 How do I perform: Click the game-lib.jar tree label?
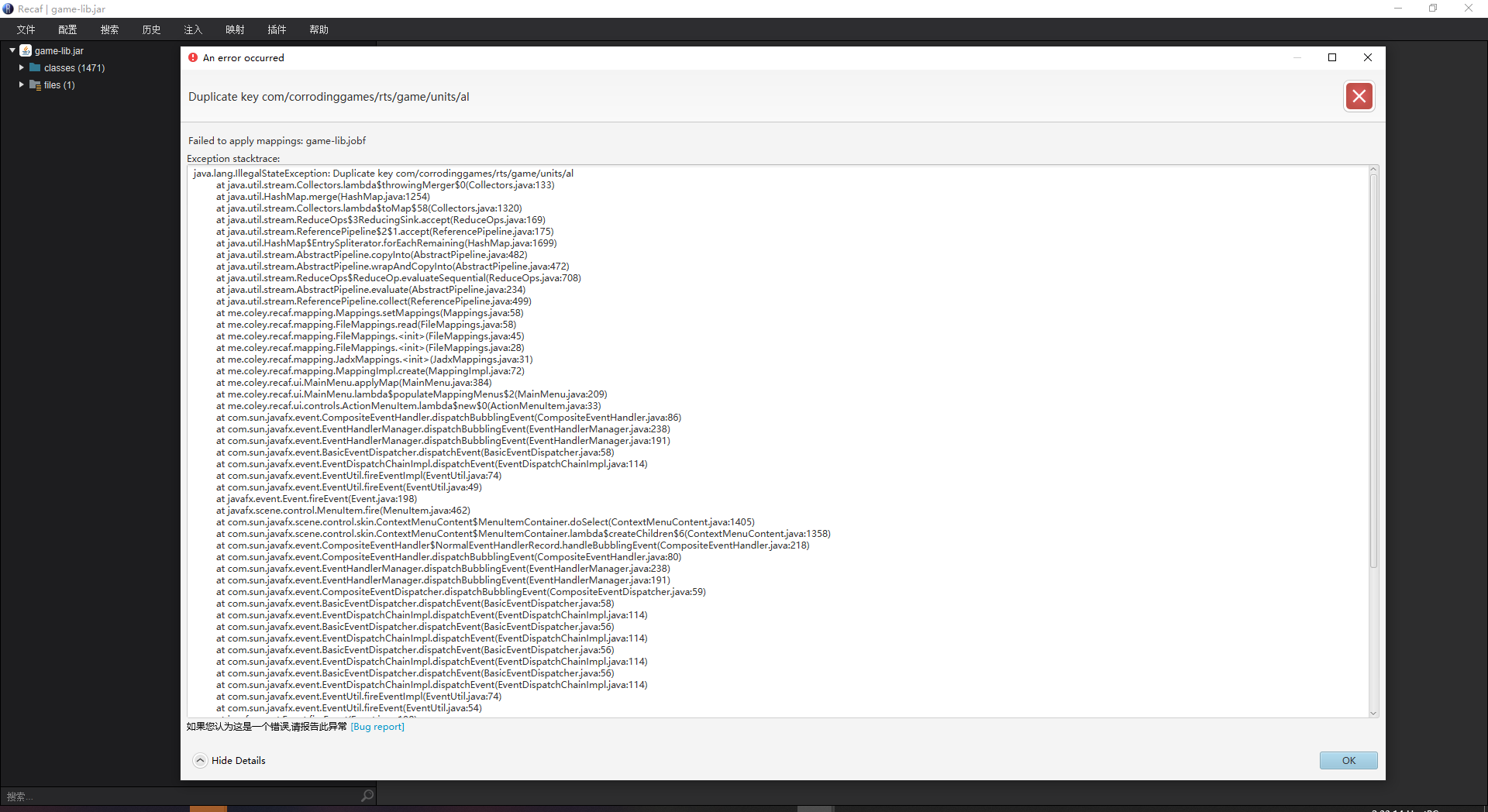[59, 51]
